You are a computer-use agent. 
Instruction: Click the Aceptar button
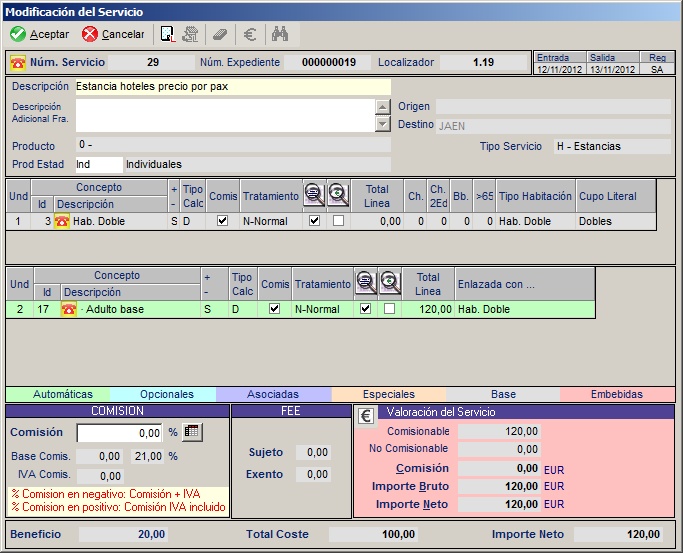coord(40,34)
